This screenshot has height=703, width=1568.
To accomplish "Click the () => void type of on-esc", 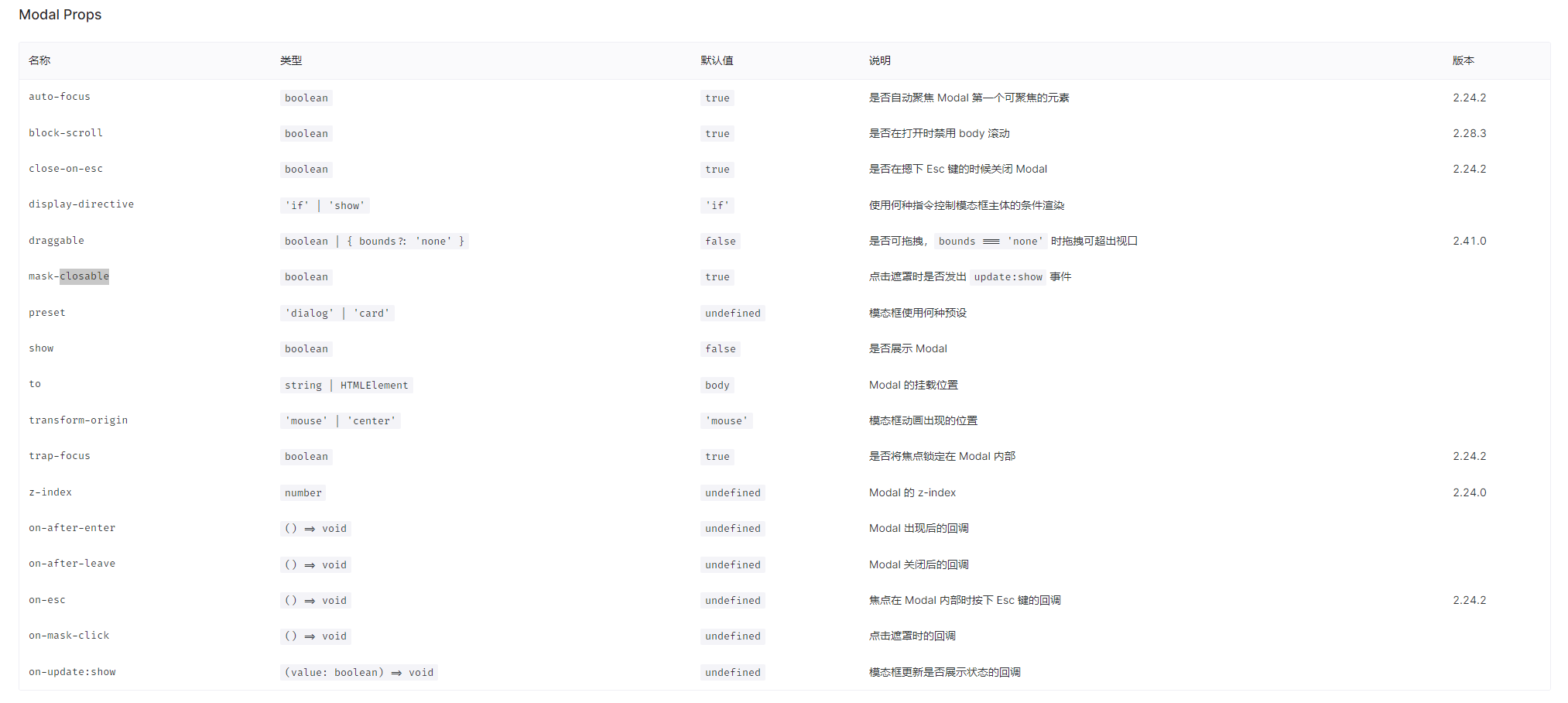I will 316,599.
